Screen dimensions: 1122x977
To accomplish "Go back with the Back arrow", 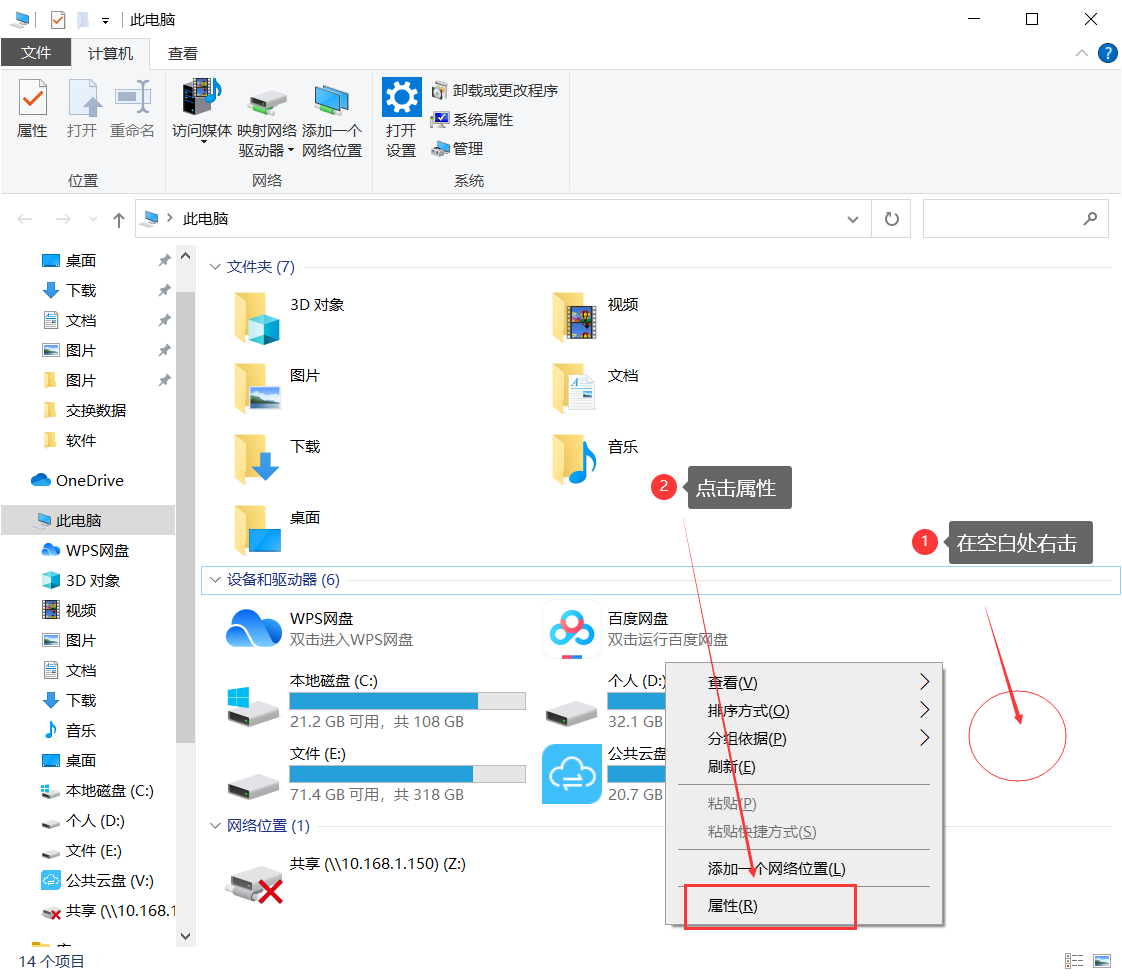I will click(x=25, y=219).
